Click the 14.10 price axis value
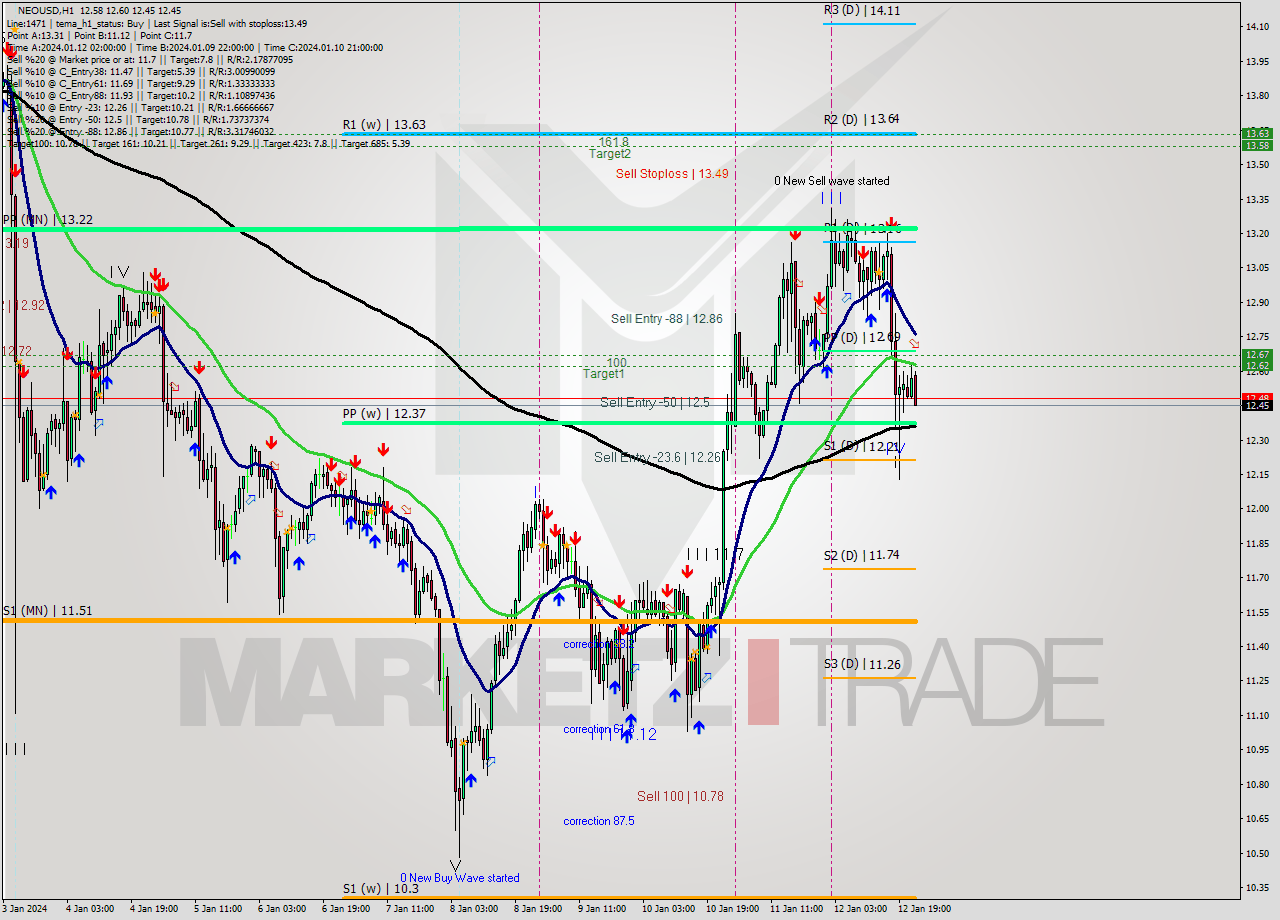The image size is (1280, 920). pyautogui.click(x=1257, y=27)
